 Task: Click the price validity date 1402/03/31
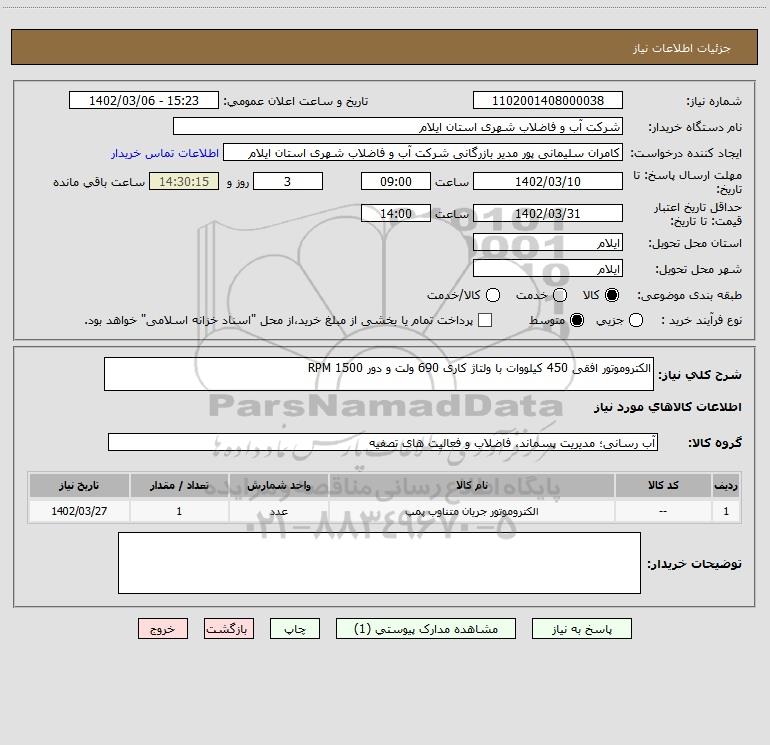[548, 213]
